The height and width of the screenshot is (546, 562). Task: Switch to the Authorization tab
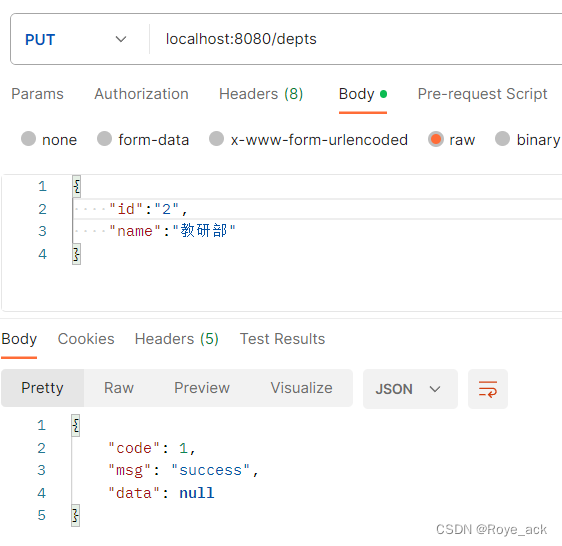pos(142,94)
